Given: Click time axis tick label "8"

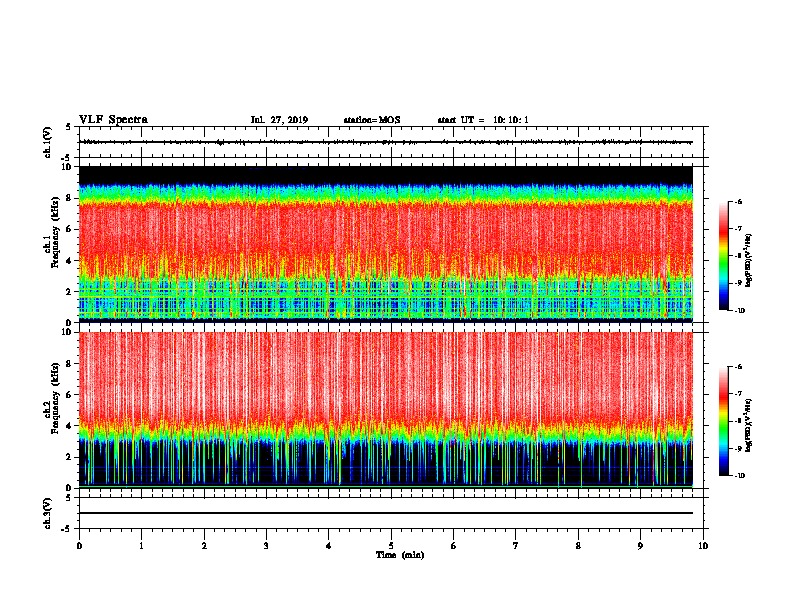Looking at the screenshot, I should pos(578,546).
